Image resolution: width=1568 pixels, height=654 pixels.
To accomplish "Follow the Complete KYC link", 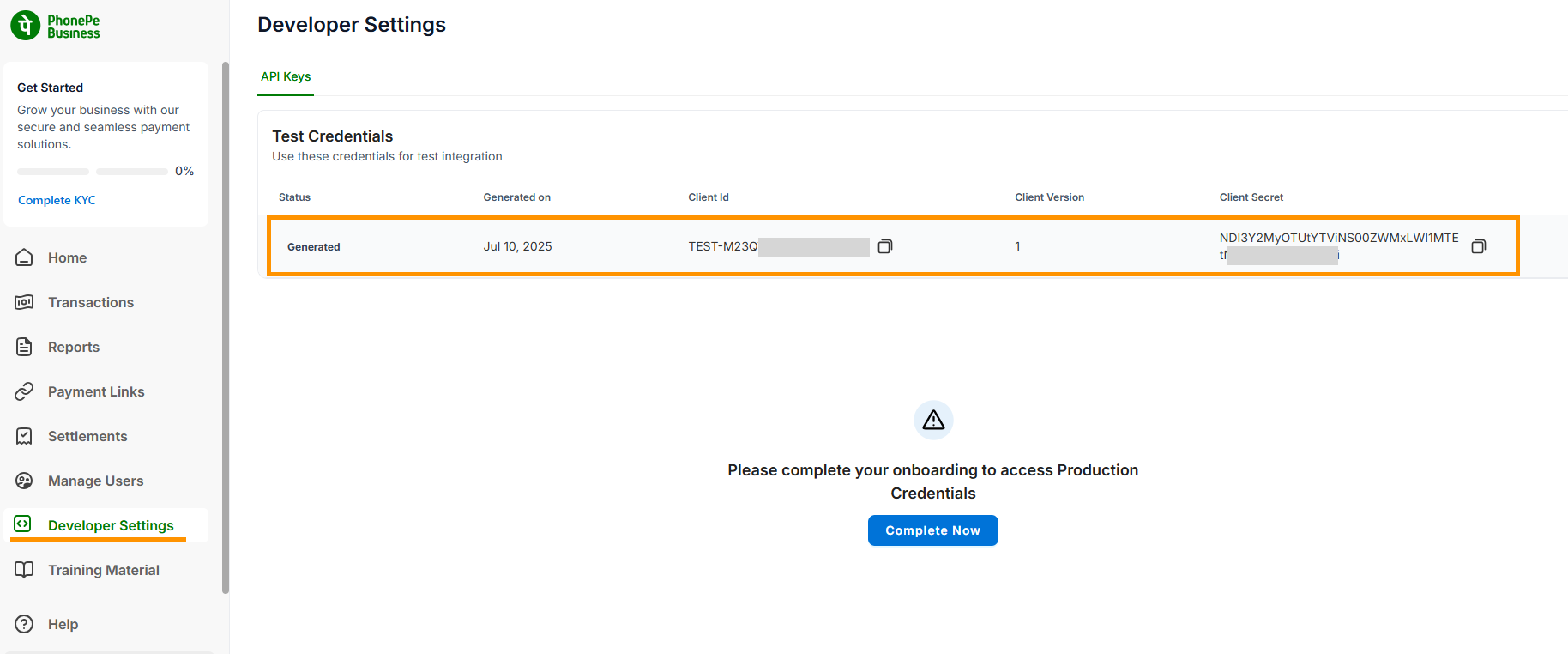I will point(57,200).
